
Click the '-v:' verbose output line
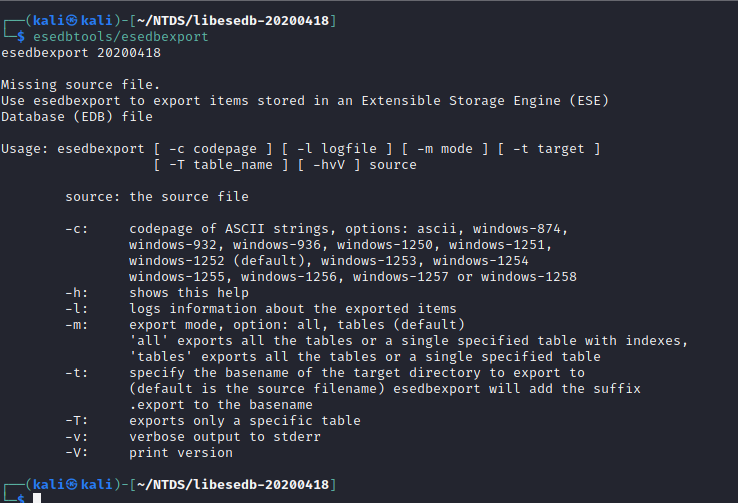pos(193,437)
